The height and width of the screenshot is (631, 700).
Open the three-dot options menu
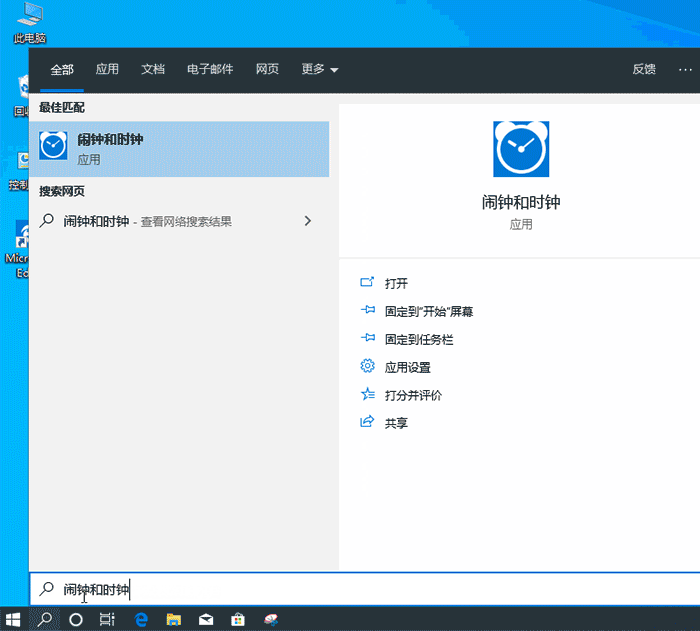[x=685, y=69]
